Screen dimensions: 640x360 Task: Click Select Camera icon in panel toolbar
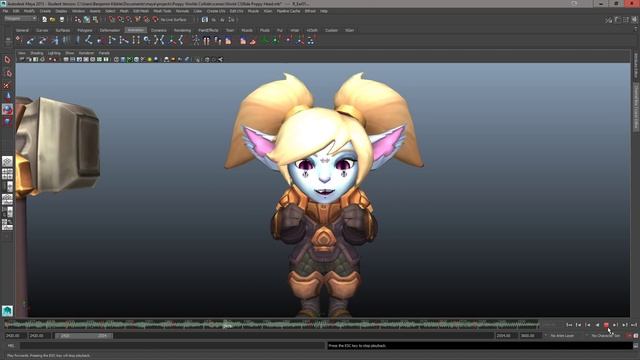coord(22,60)
